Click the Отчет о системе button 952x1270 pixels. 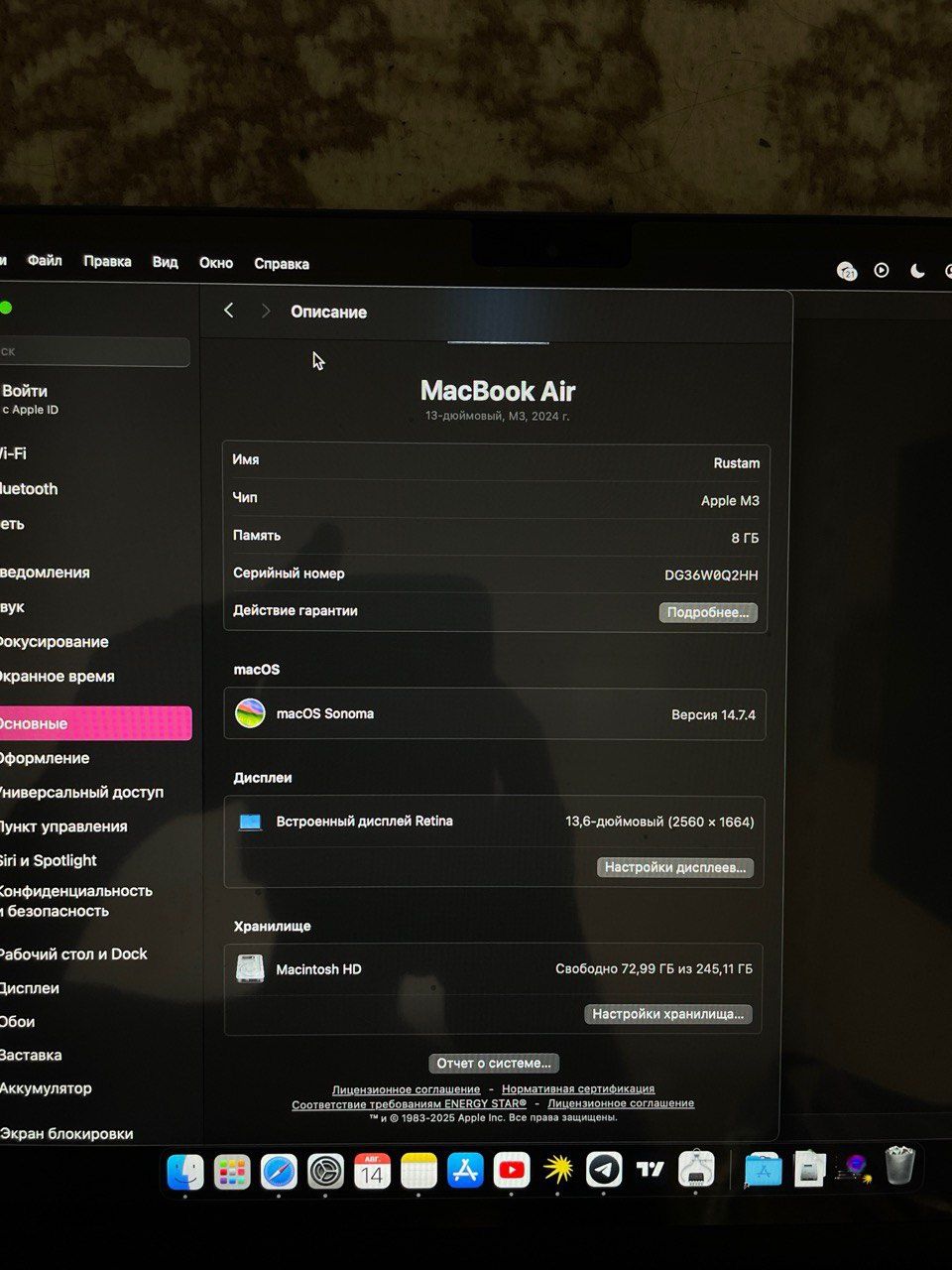494,1063
